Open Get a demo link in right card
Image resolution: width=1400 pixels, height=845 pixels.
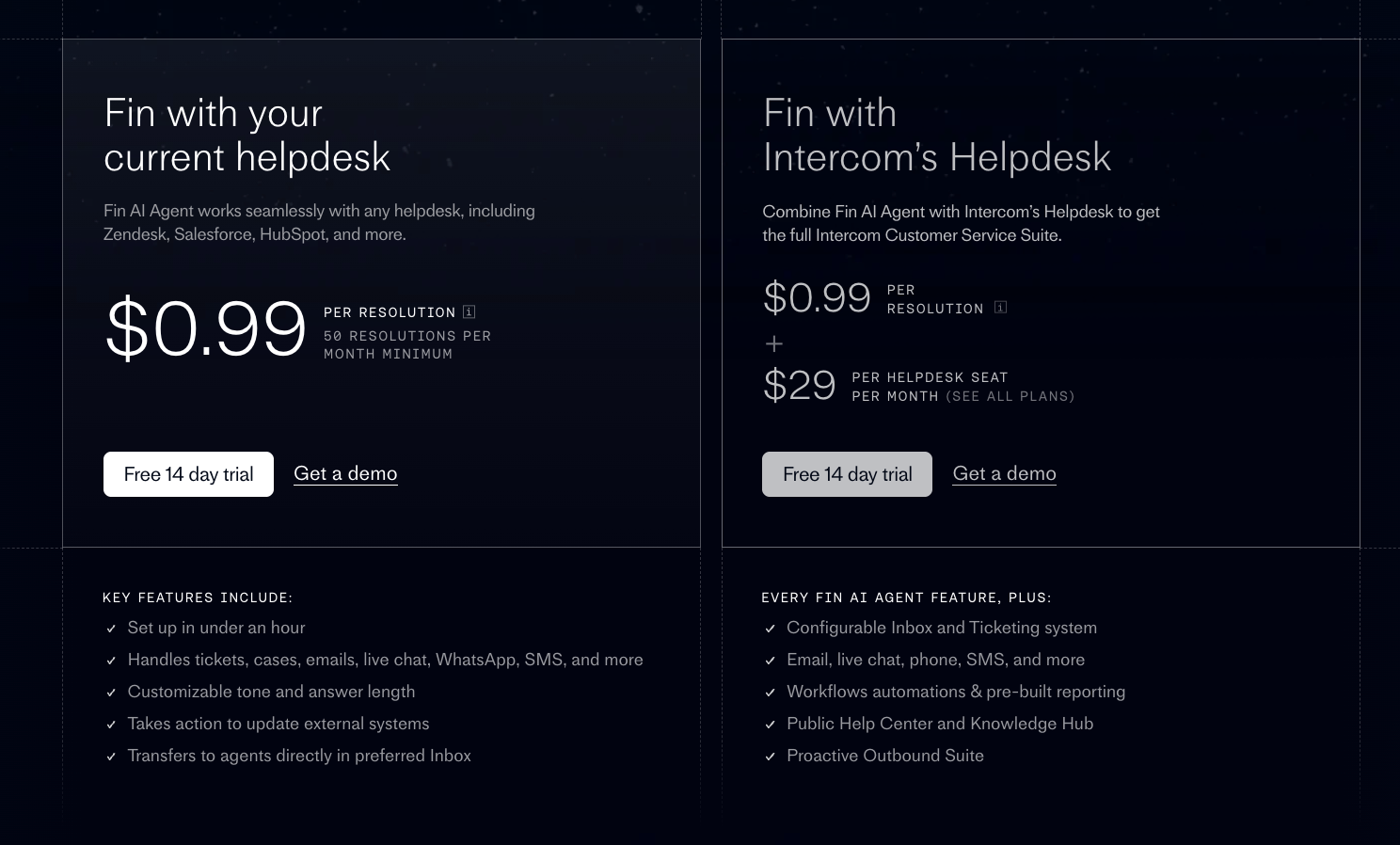point(1004,473)
